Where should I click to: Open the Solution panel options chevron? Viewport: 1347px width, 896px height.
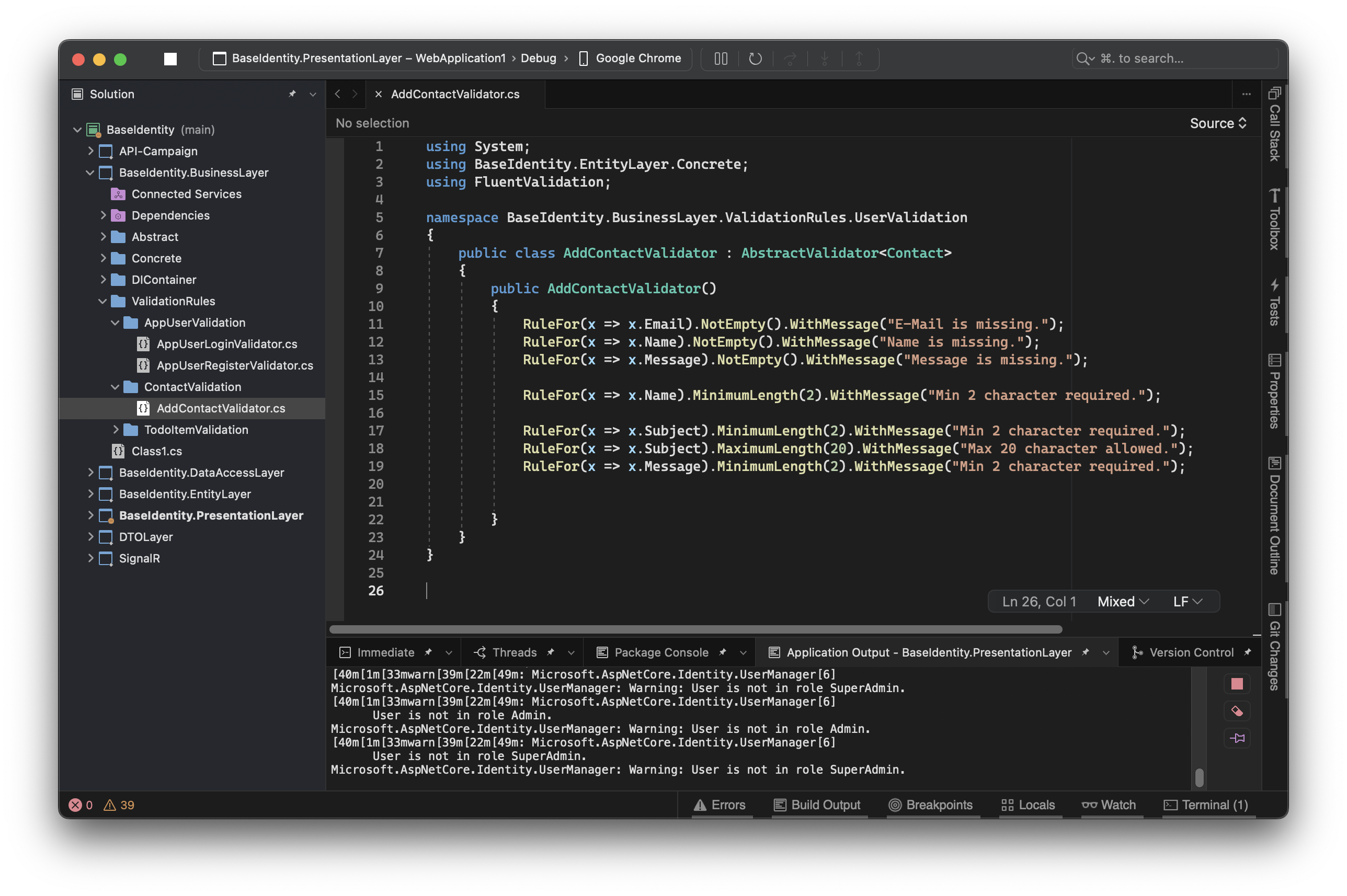tap(313, 94)
